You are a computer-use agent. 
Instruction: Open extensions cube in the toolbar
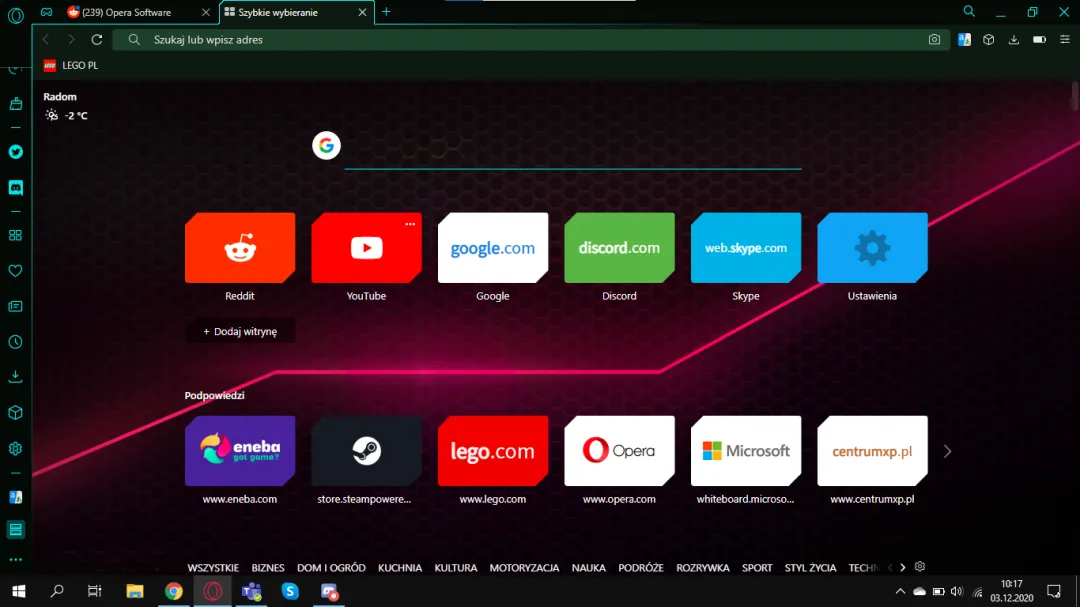pyautogui.click(x=988, y=40)
